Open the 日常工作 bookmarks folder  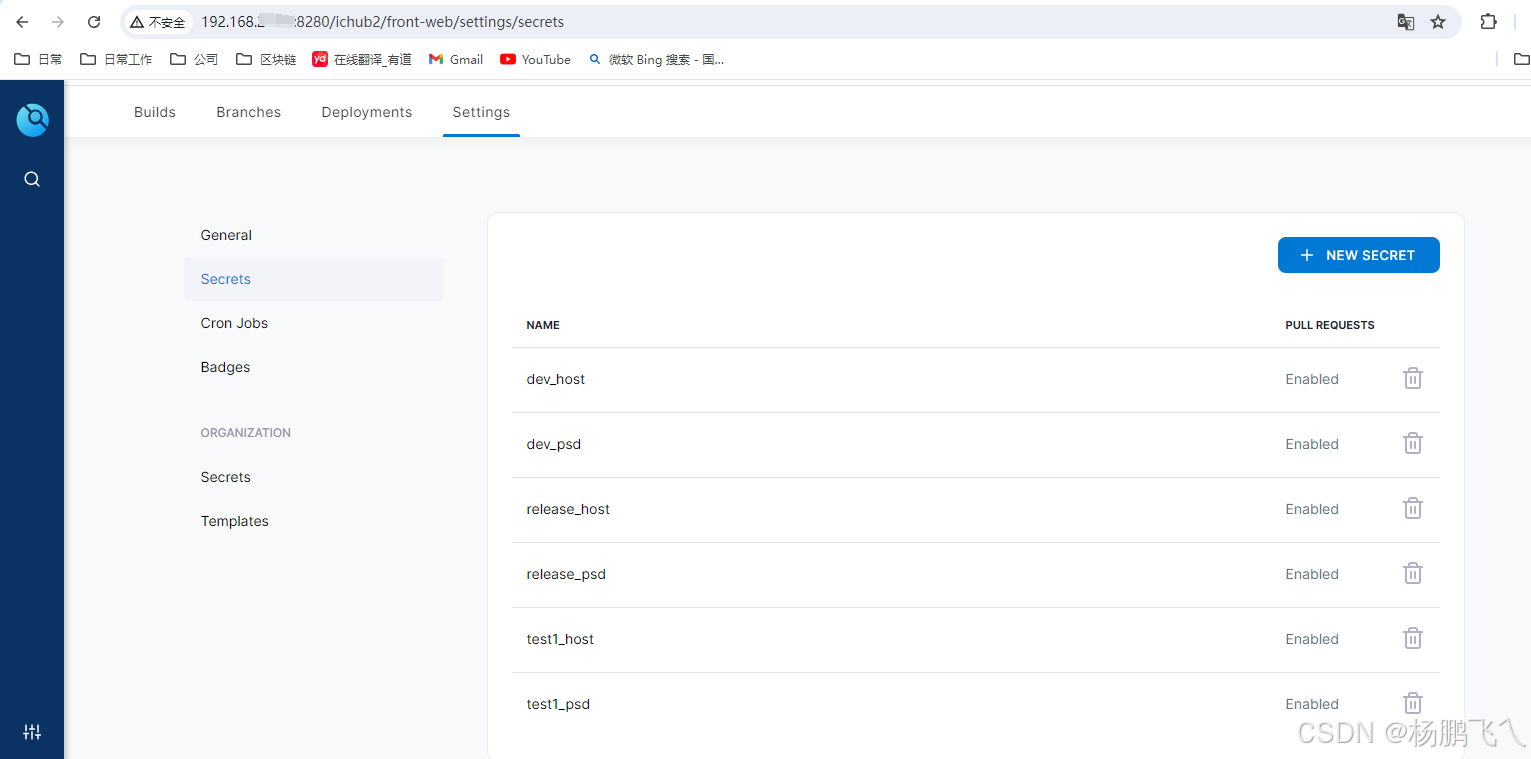pyautogui.click(x=116, y=59)
